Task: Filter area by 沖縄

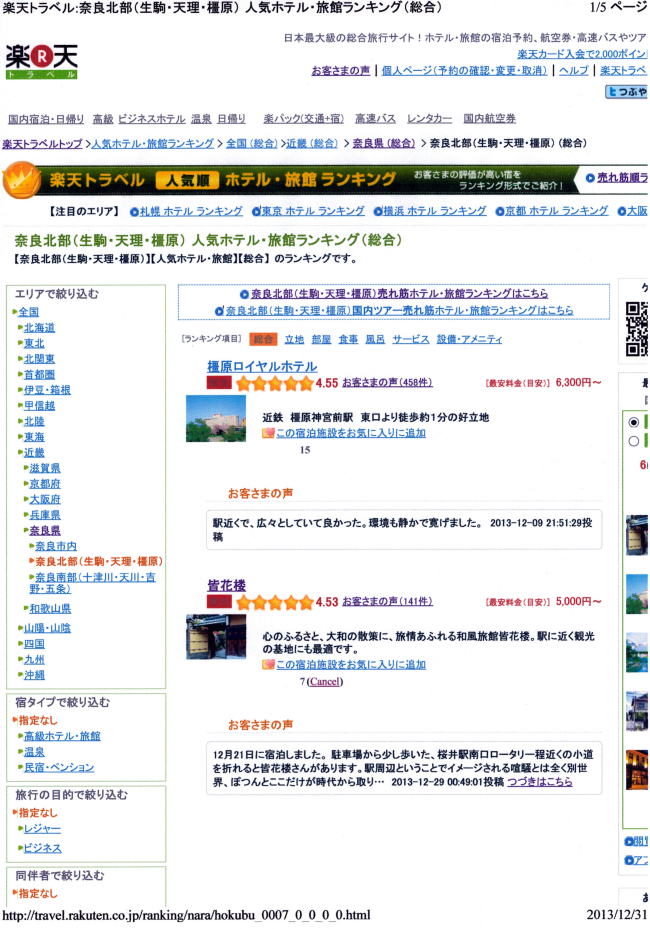Action: point(34,675)
